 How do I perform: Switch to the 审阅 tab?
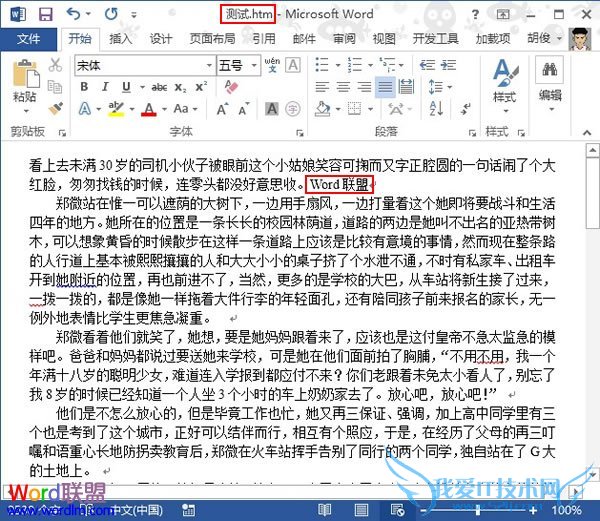344,39
